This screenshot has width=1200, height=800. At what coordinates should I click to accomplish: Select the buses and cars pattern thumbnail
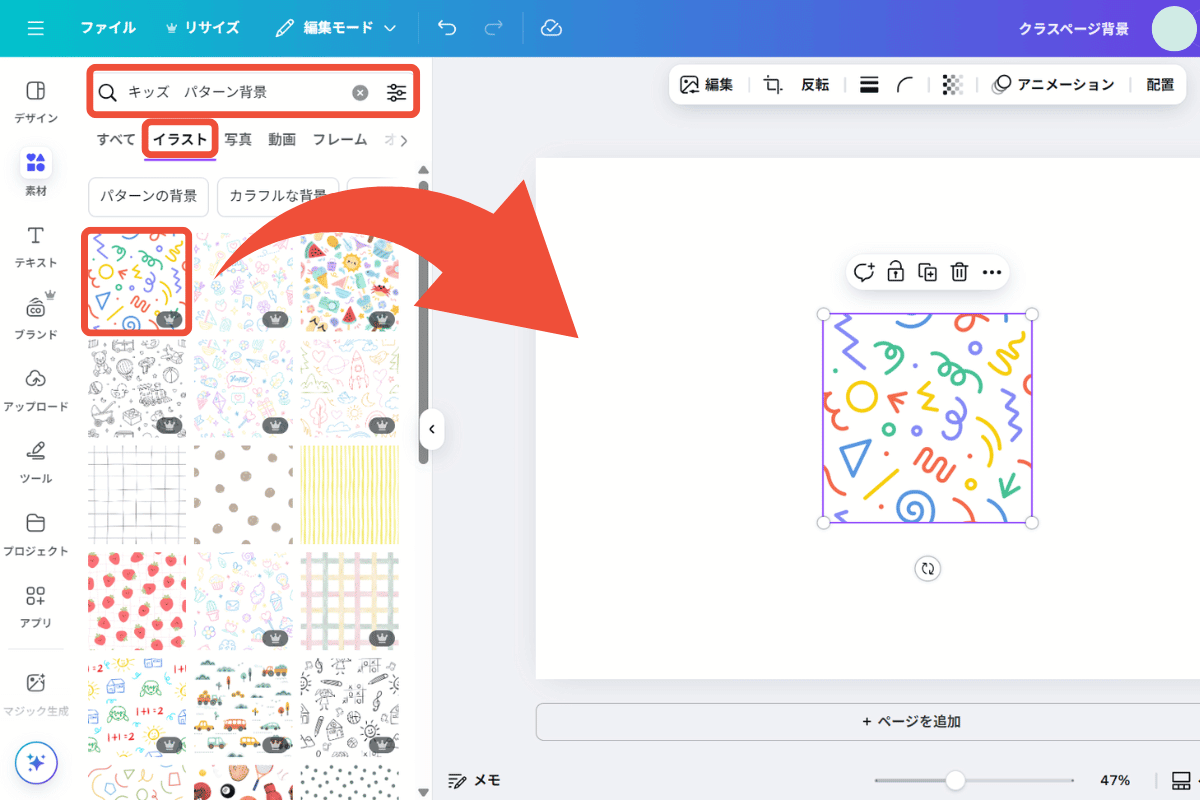point(243,706)
